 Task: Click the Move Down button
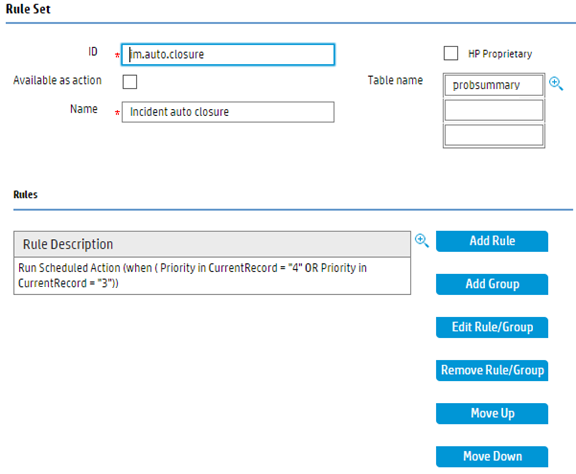coord(492,456)
